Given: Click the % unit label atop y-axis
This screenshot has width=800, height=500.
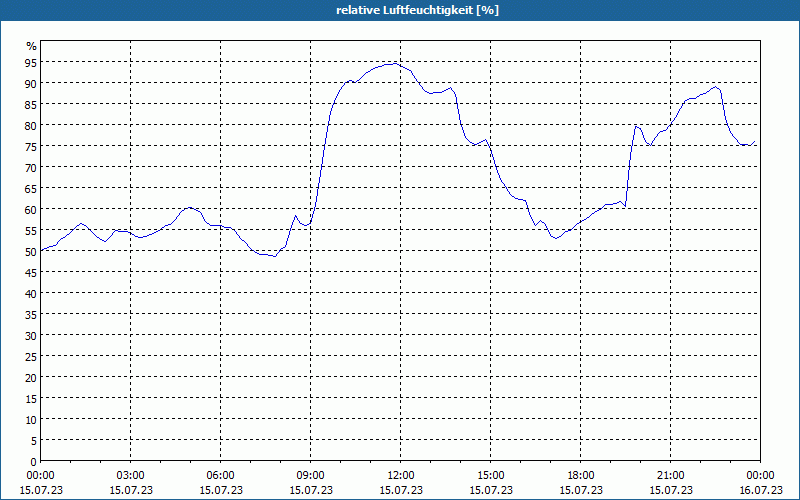Looking at the screenshot, I should 32,46.
